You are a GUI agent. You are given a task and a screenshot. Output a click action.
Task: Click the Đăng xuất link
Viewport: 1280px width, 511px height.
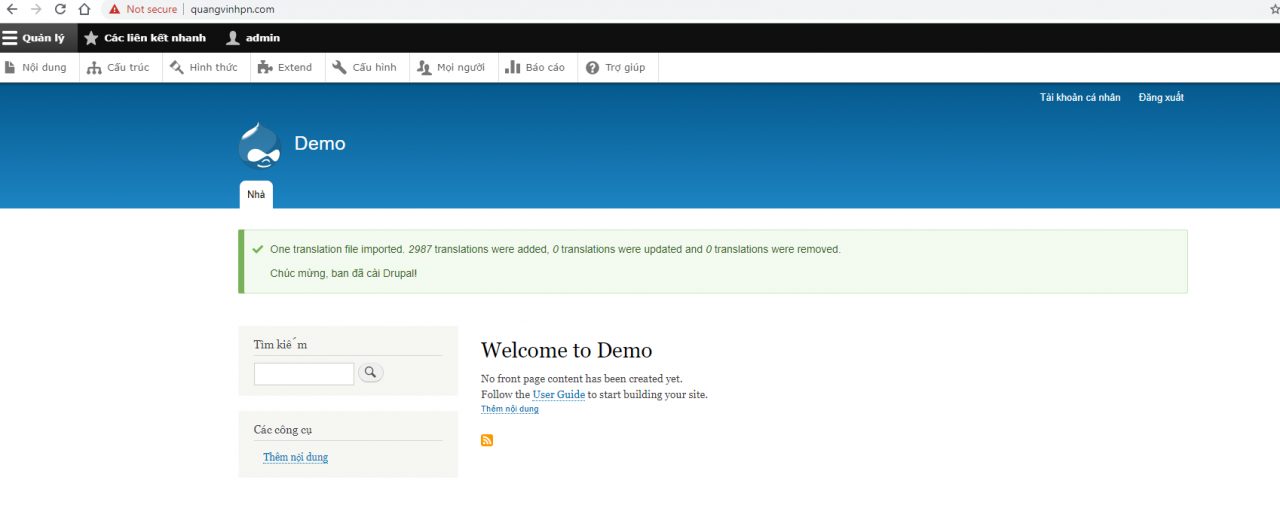coord(1160,97)
